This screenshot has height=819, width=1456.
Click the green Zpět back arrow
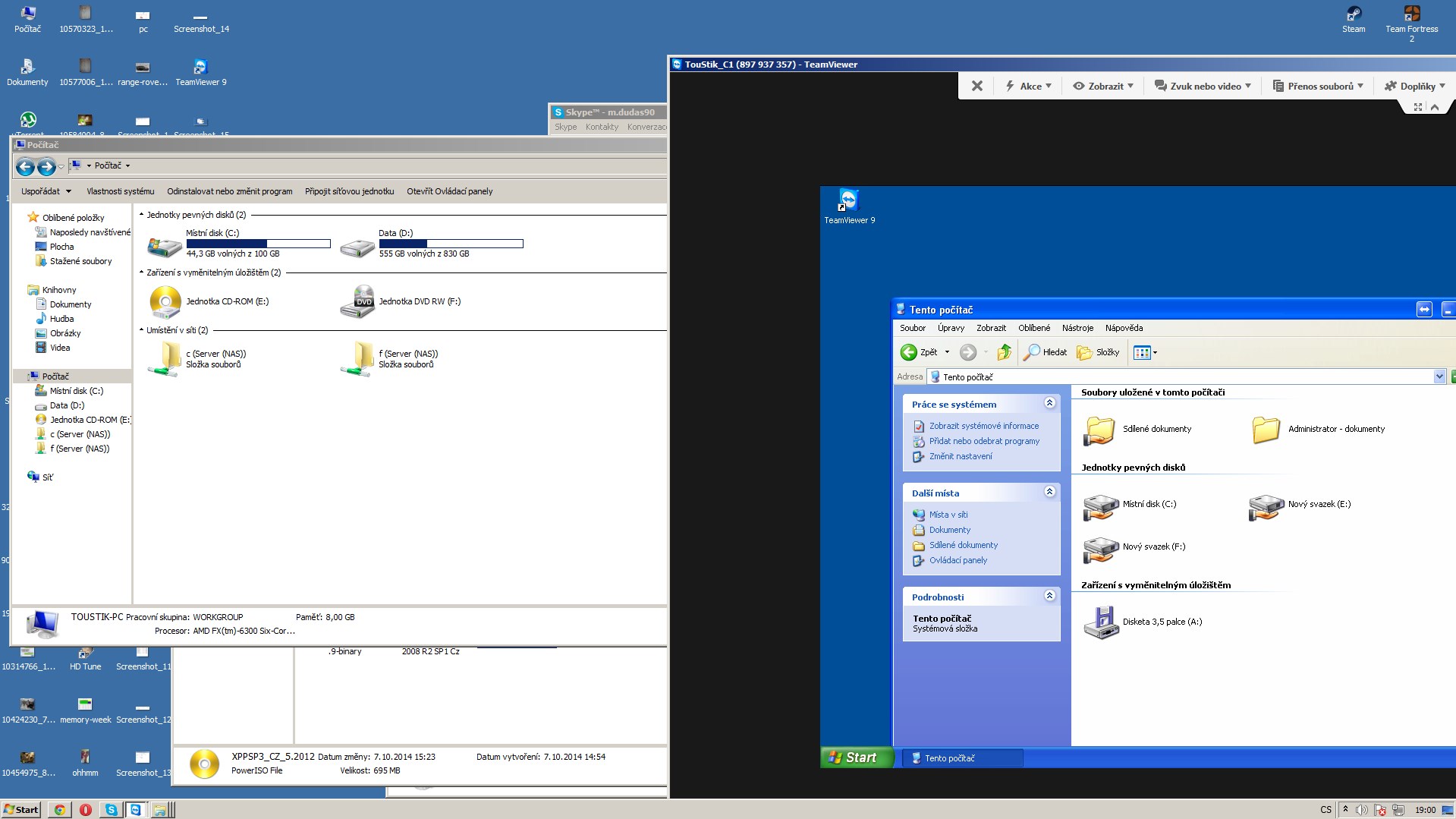click(x=908, y=352)
